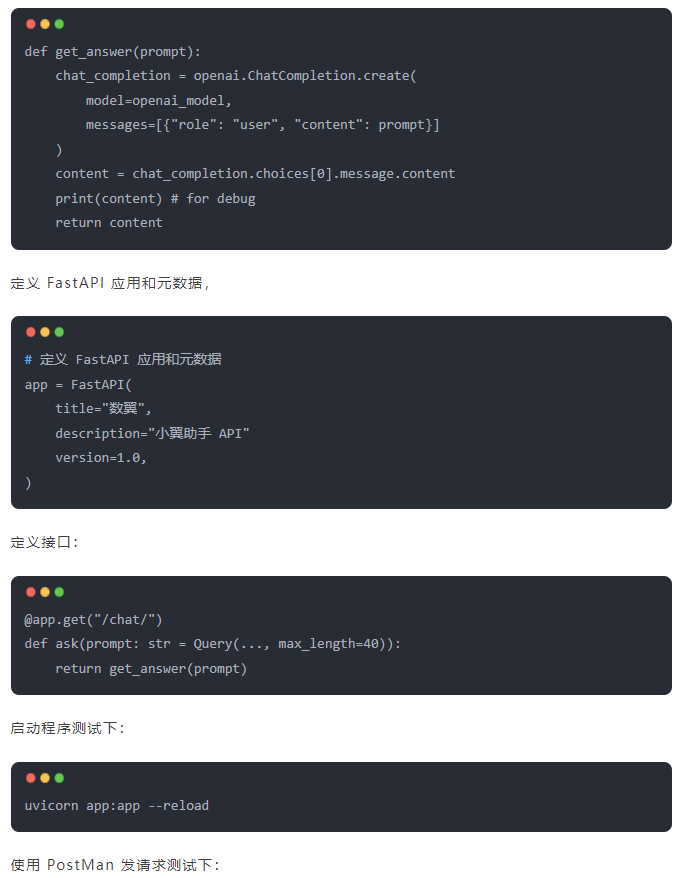Click the title="数翼" line in code
The width and height of the screenshot is (679, 878).
103,409
